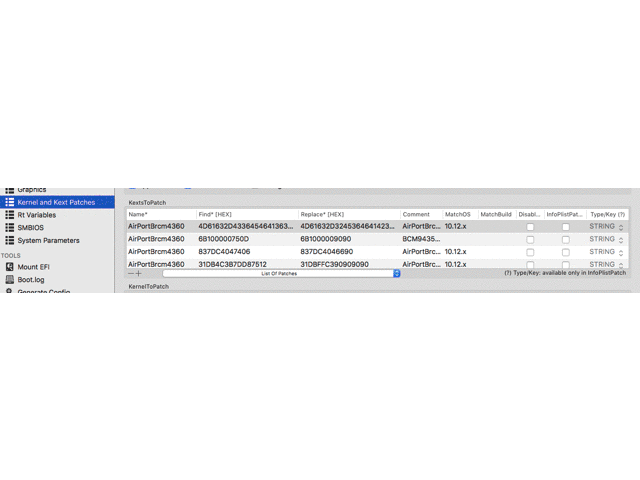Select AirPortBrcm4360 name in 837DC4047406 row
640x480 pixels.
click(x=156, y=251)
